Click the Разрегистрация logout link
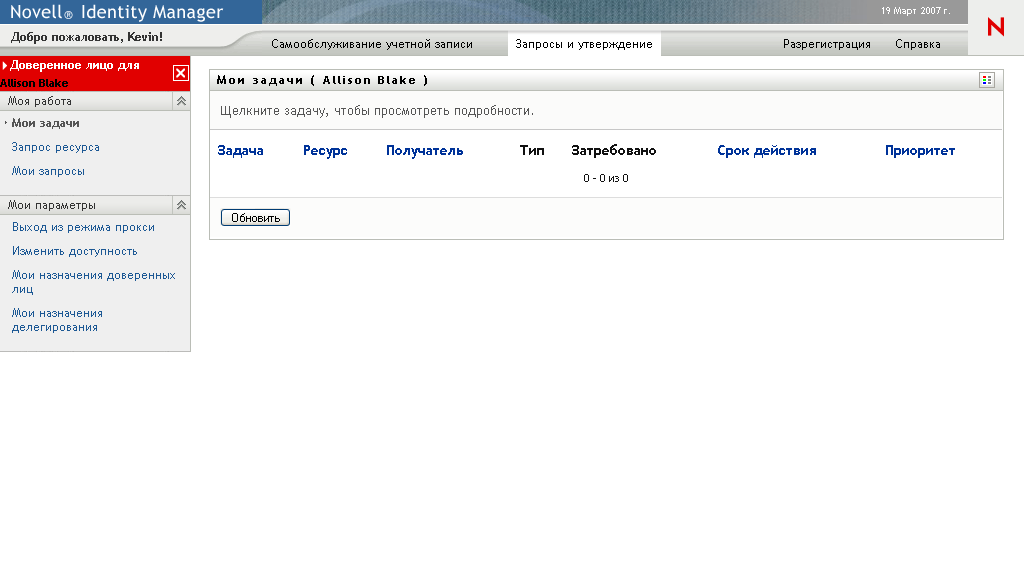 pos(826,44)
